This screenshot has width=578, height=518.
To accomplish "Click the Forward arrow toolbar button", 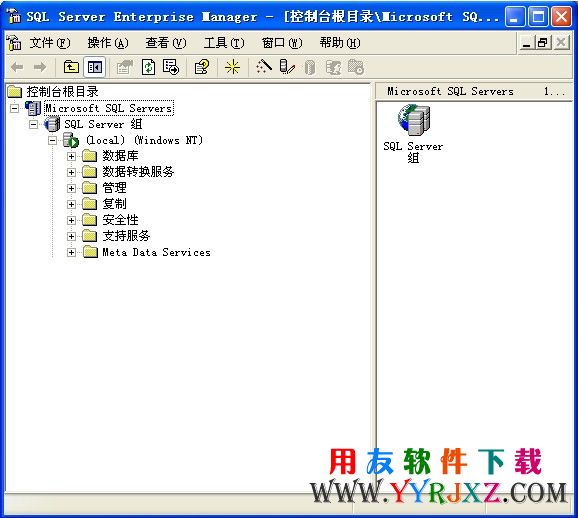I will (40, 67).
